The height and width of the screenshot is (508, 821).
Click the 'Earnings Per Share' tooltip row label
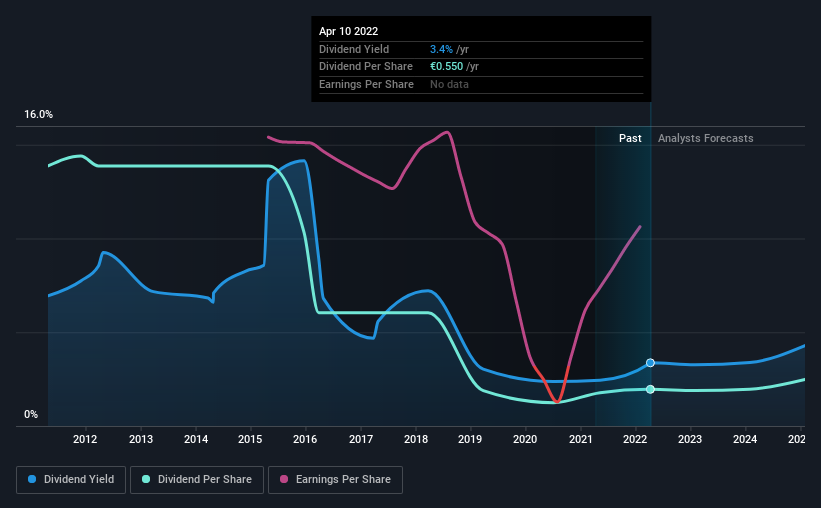366,84
